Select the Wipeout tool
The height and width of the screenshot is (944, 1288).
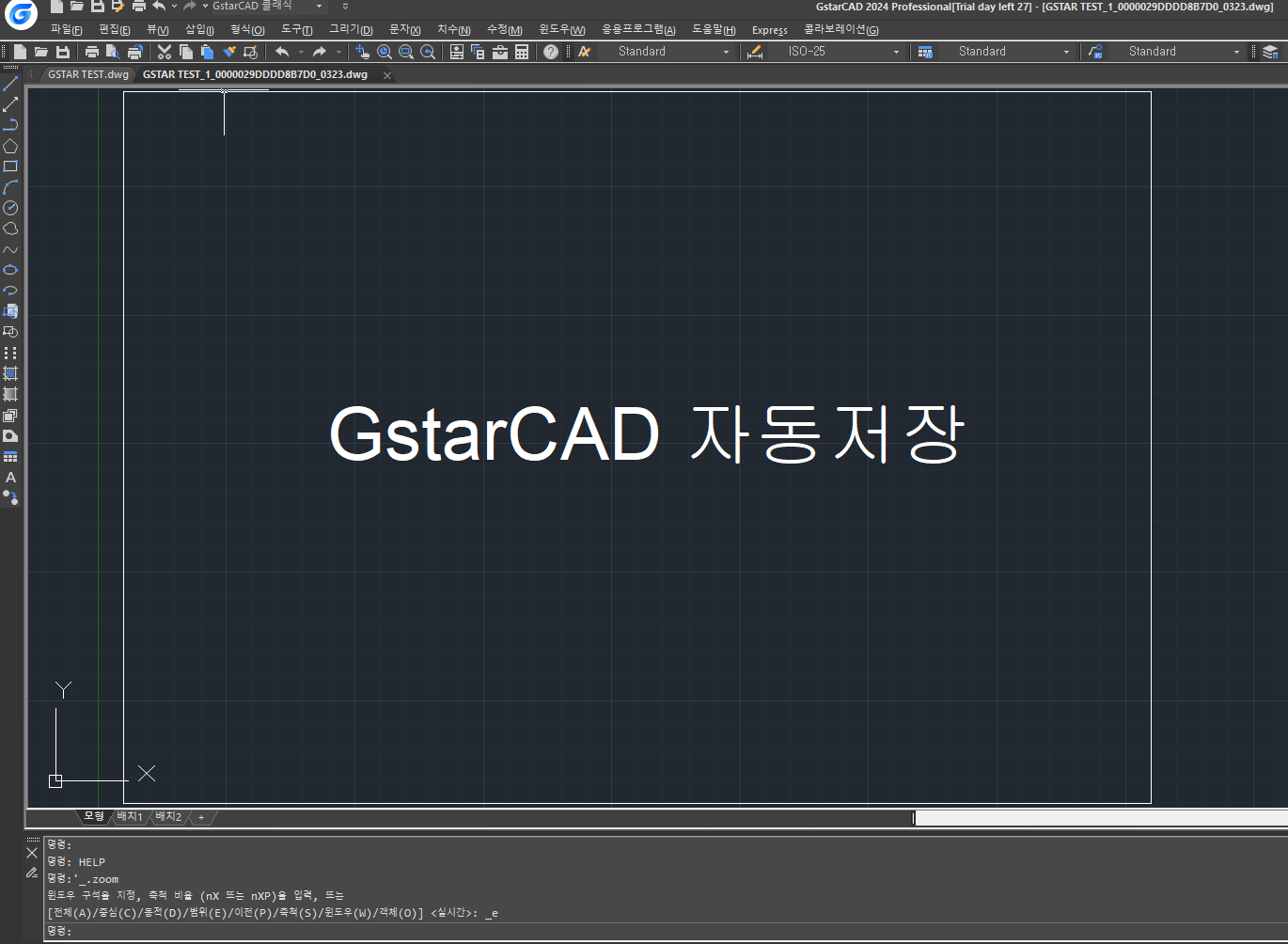10,435
